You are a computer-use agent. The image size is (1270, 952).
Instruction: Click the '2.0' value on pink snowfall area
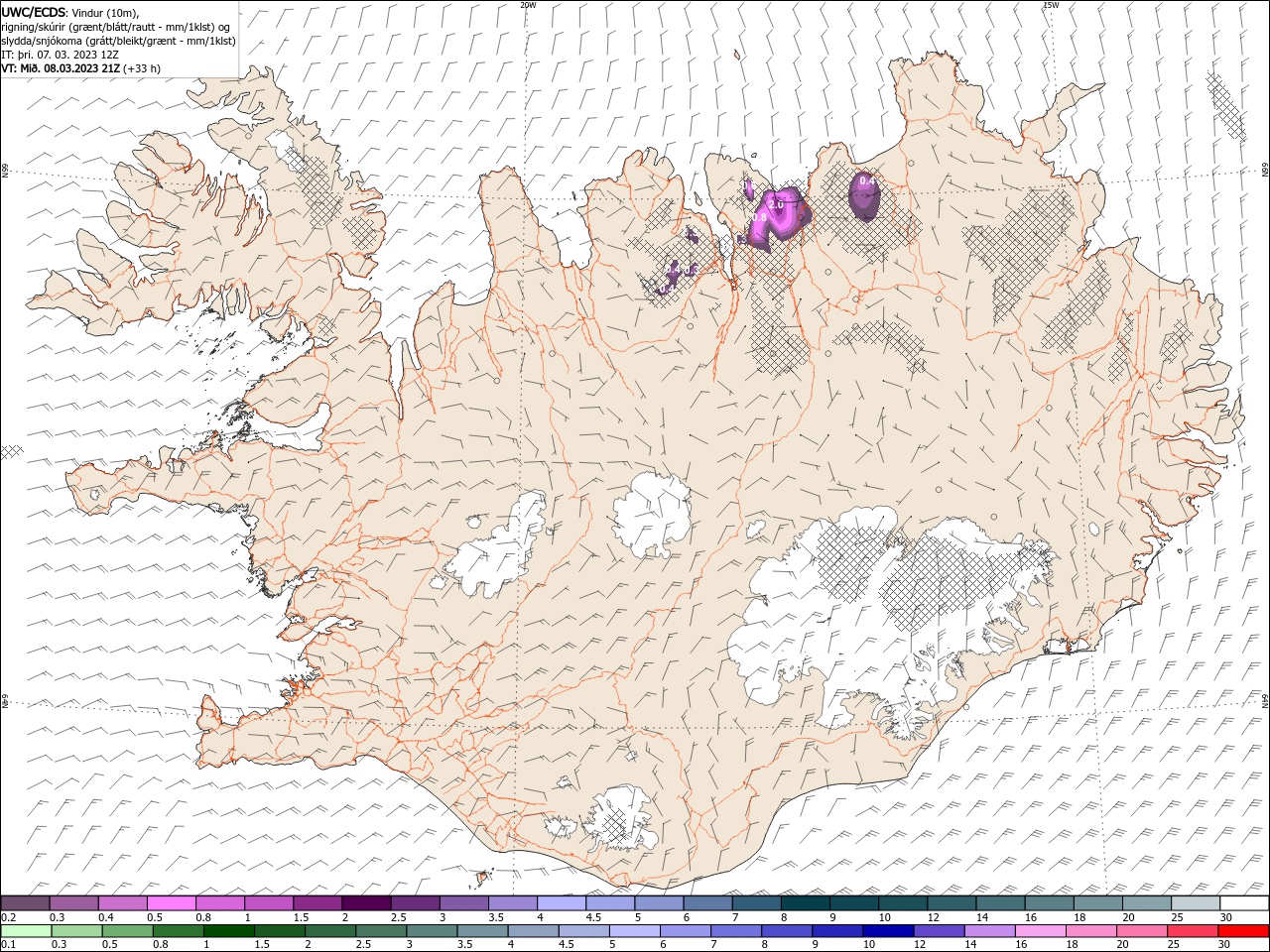coord(776,203)
